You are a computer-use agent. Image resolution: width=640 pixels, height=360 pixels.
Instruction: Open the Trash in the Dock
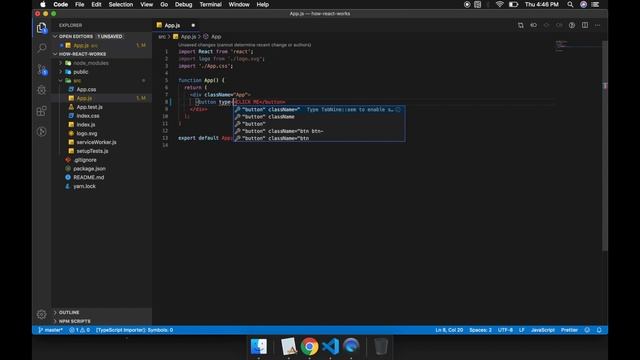pyautogui.click(x=380, y=347)
